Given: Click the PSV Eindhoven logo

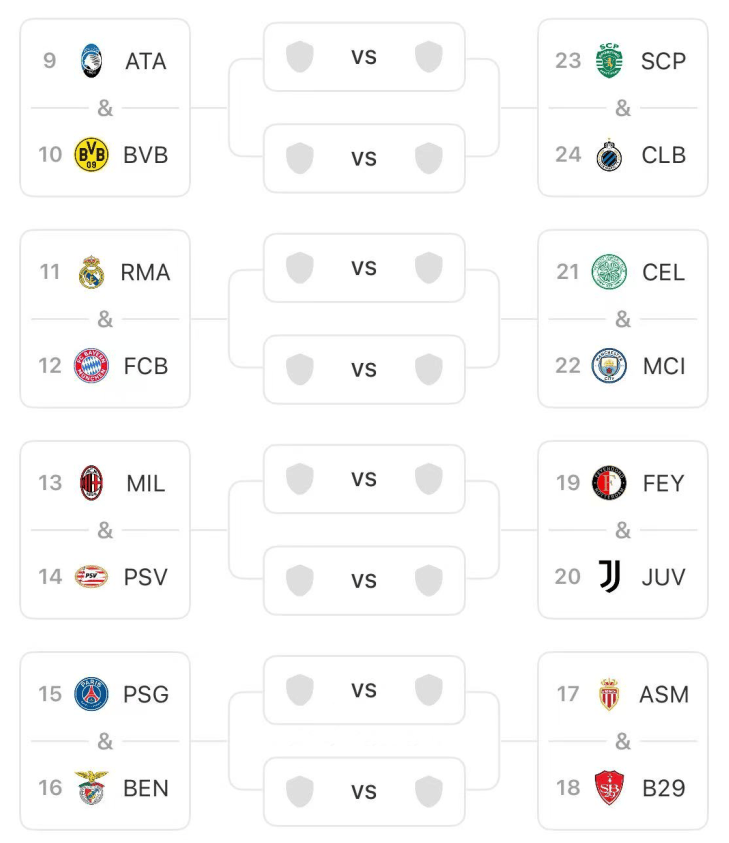Looking at the screenshot, I should 92,577.
